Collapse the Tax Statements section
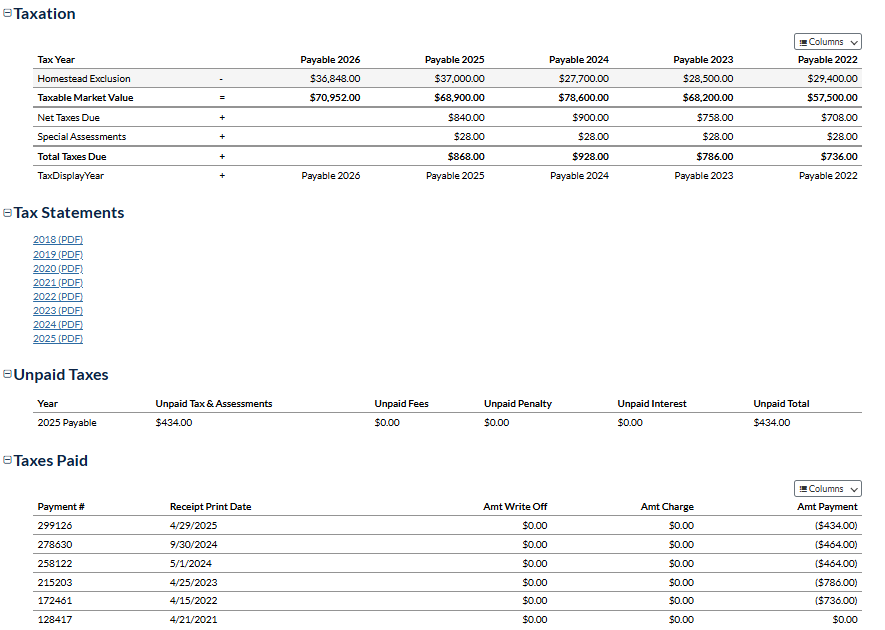 8,213
